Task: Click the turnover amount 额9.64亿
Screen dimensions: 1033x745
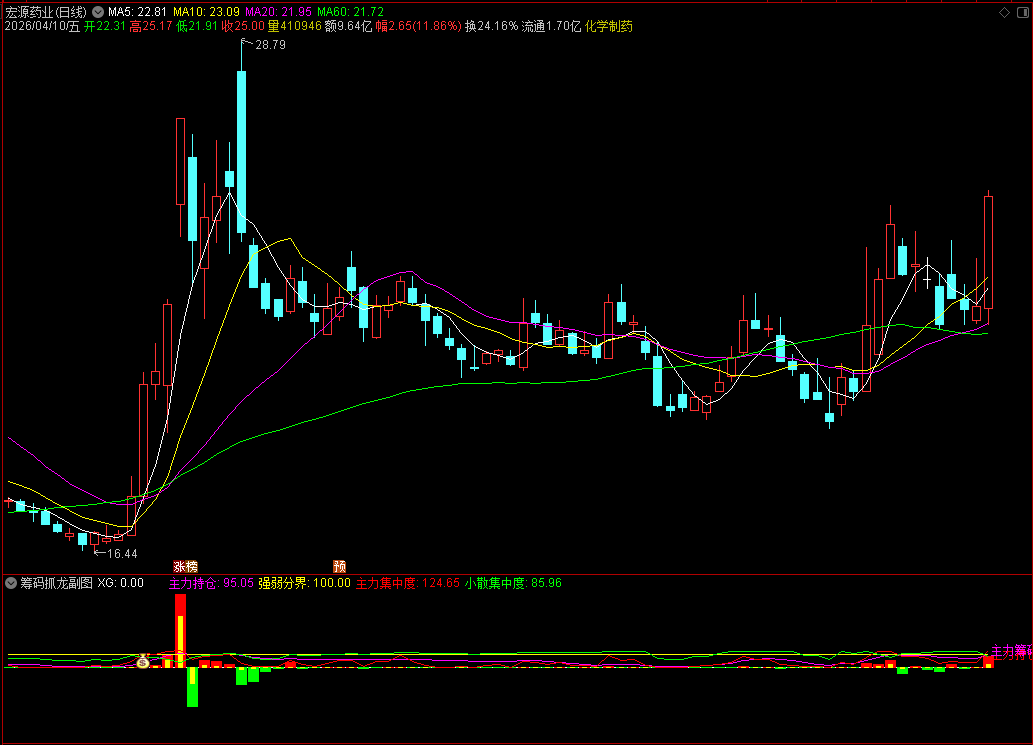Action: 349,26
